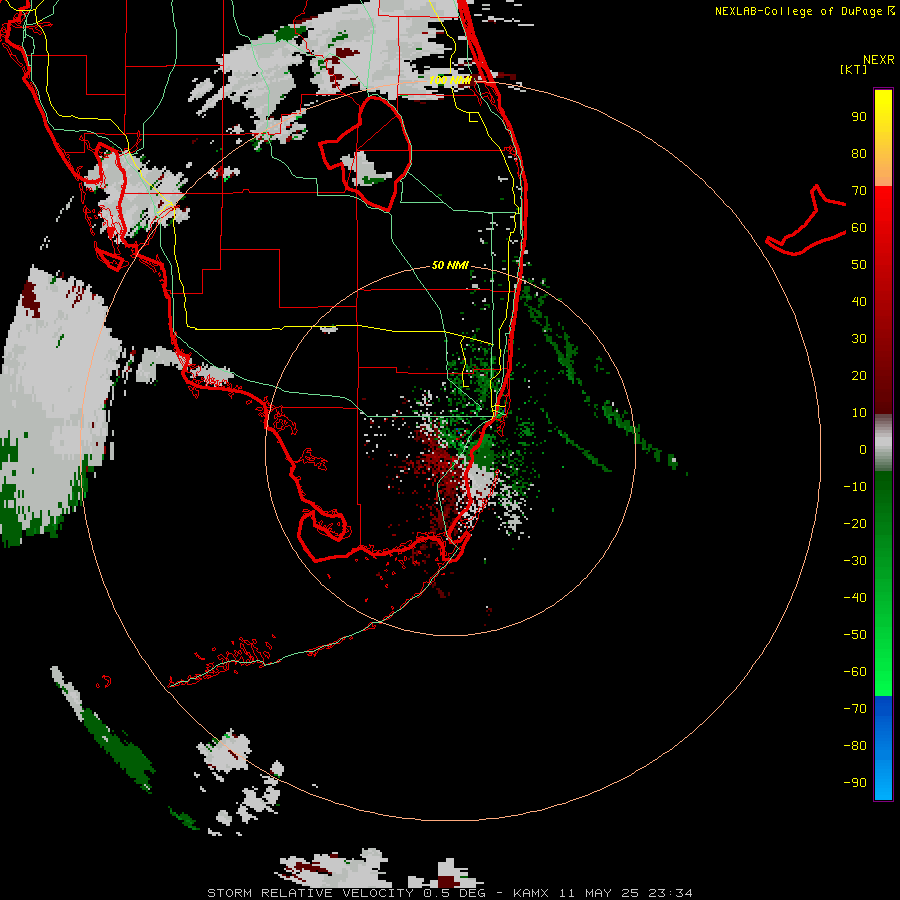Click the -20 value on velocity scale
This screenshot has height=900, width=900.
(855, 523)
